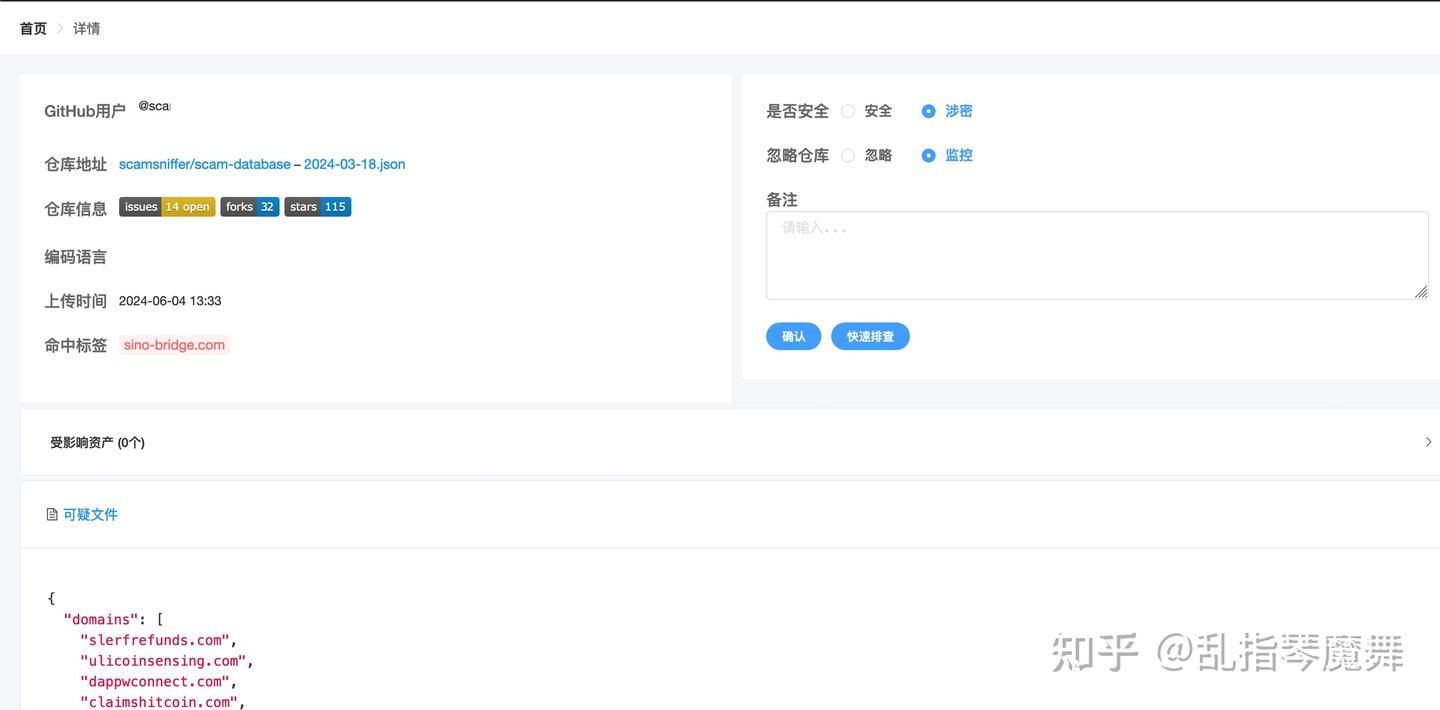Click the sino-bridge.com hit tag
This screenshot has height=710, width=1440.
173,344
